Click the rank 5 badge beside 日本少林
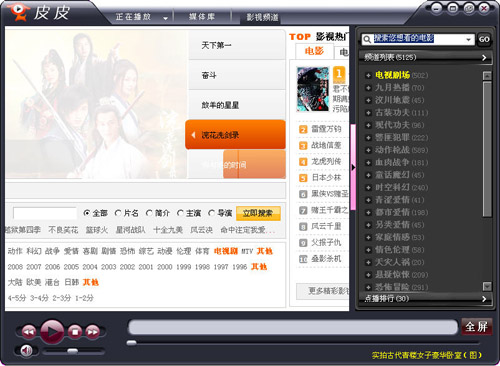 (303, 178)
